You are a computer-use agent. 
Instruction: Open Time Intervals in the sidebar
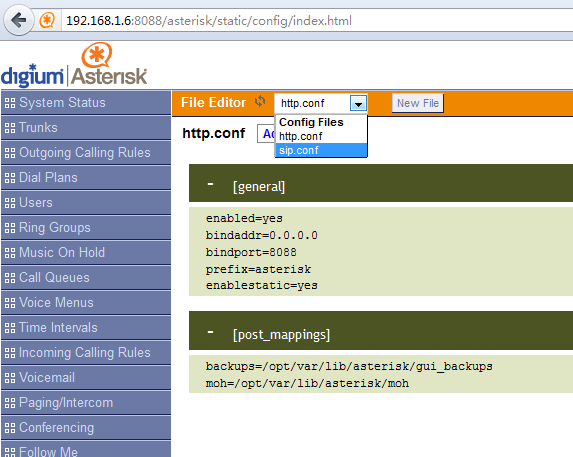[x=86, y=328]
